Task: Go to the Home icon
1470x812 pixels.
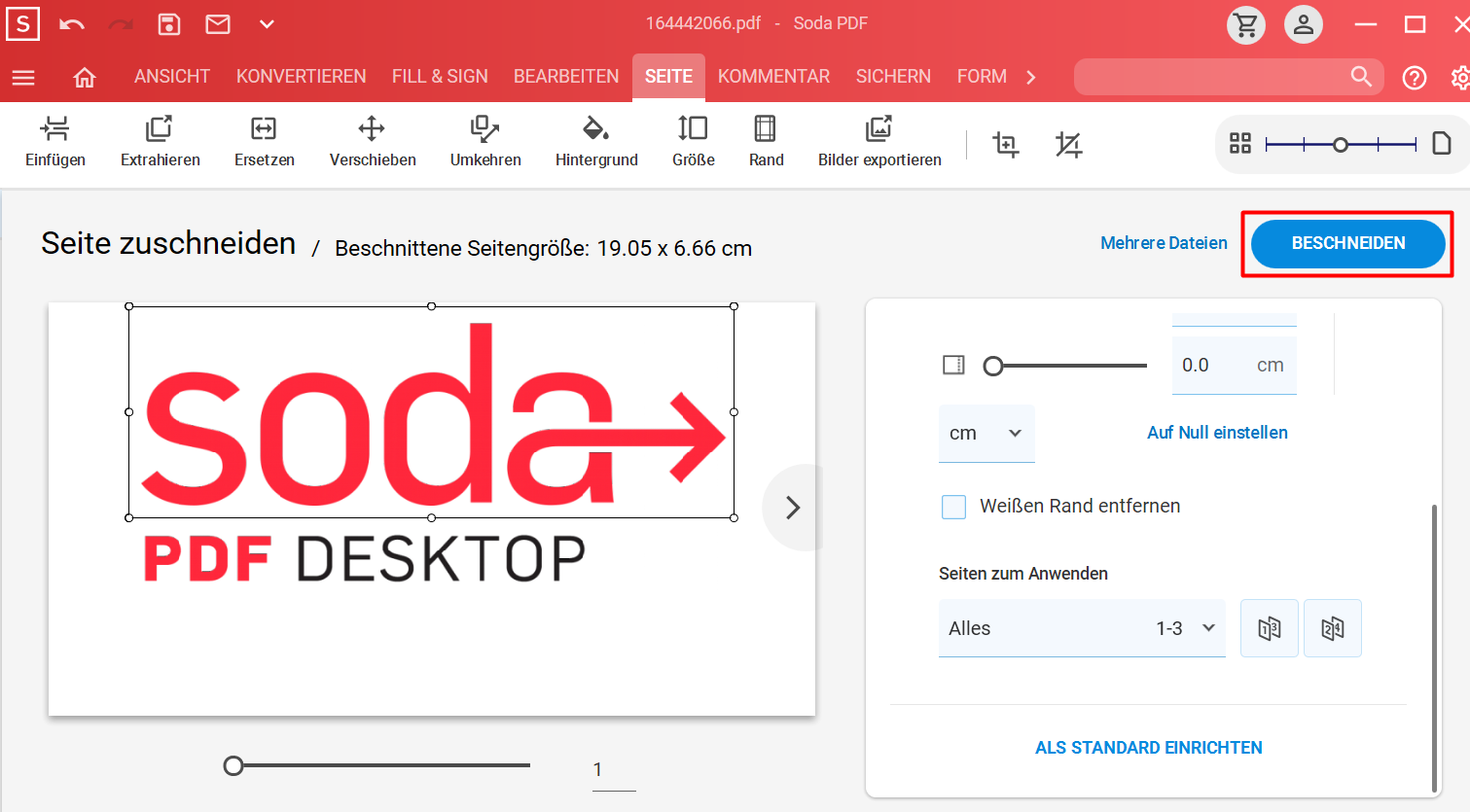Action: 85,78
